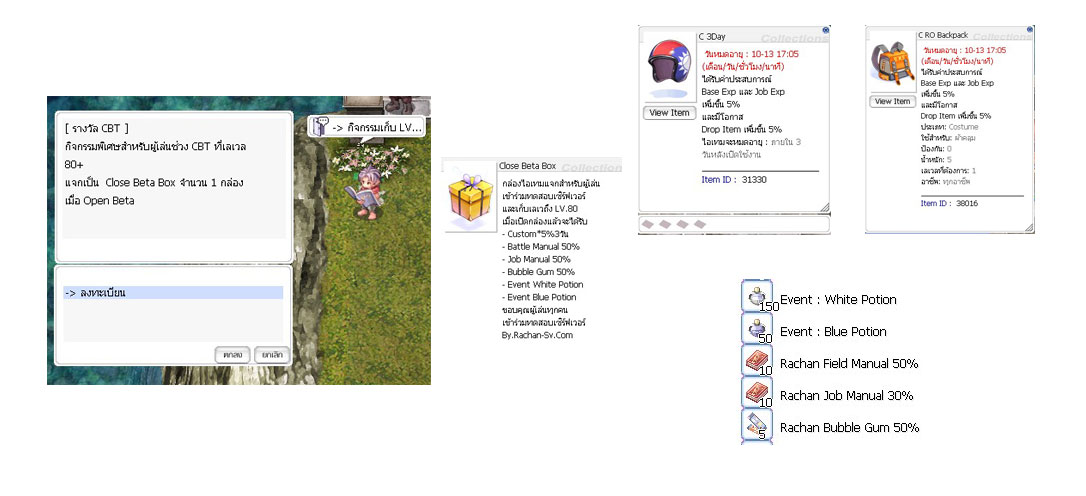Viewport: 1086px width, 496px height.
Task: Select the Rachan Job Manual 30% icon
Action: tap(756, 395)
